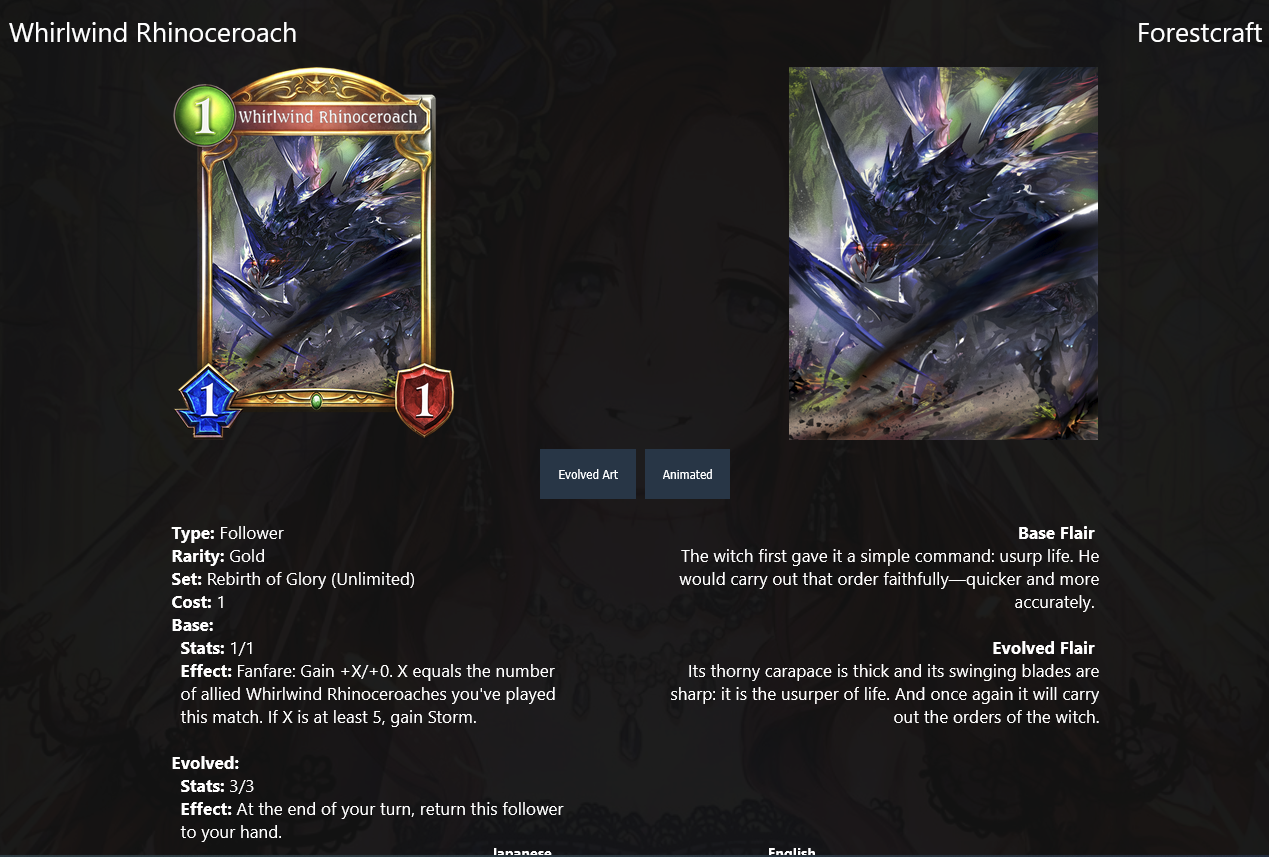The image size is (1269, 857).
Task: Click the Japanese label at the bottom
Action: click(x=522, y=851)
